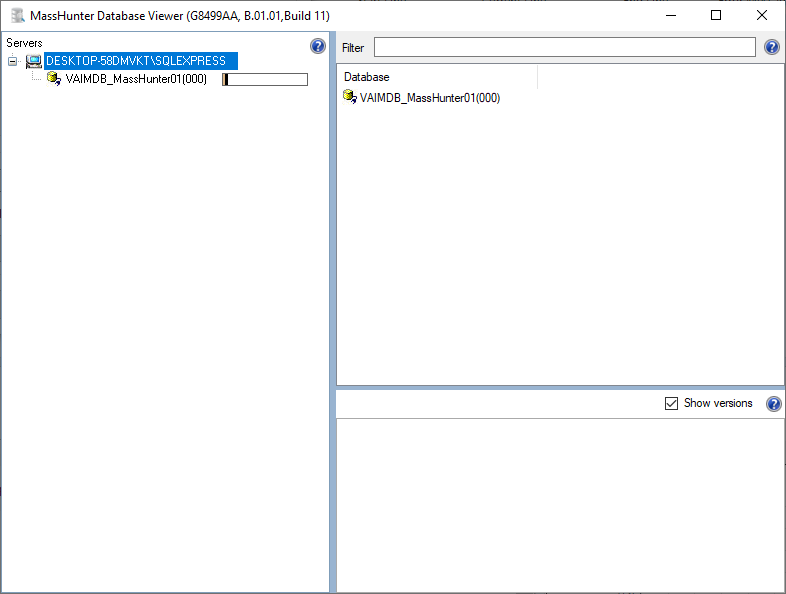786x594 pixels.
Task: Uncheck the Show versions checkbox
Action: pos(671,404)
